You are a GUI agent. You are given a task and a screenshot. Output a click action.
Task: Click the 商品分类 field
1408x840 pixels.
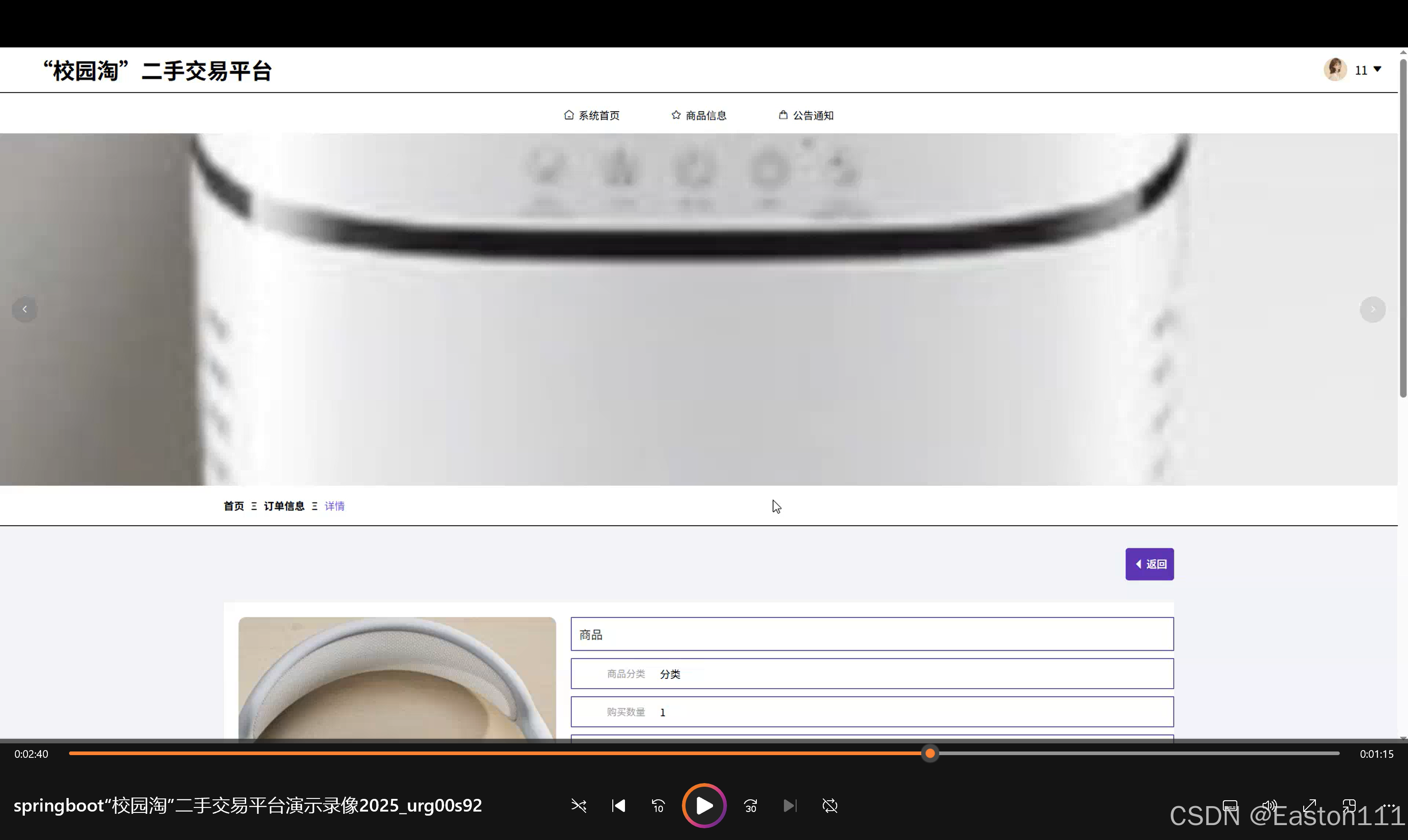(x=872, y=674)
